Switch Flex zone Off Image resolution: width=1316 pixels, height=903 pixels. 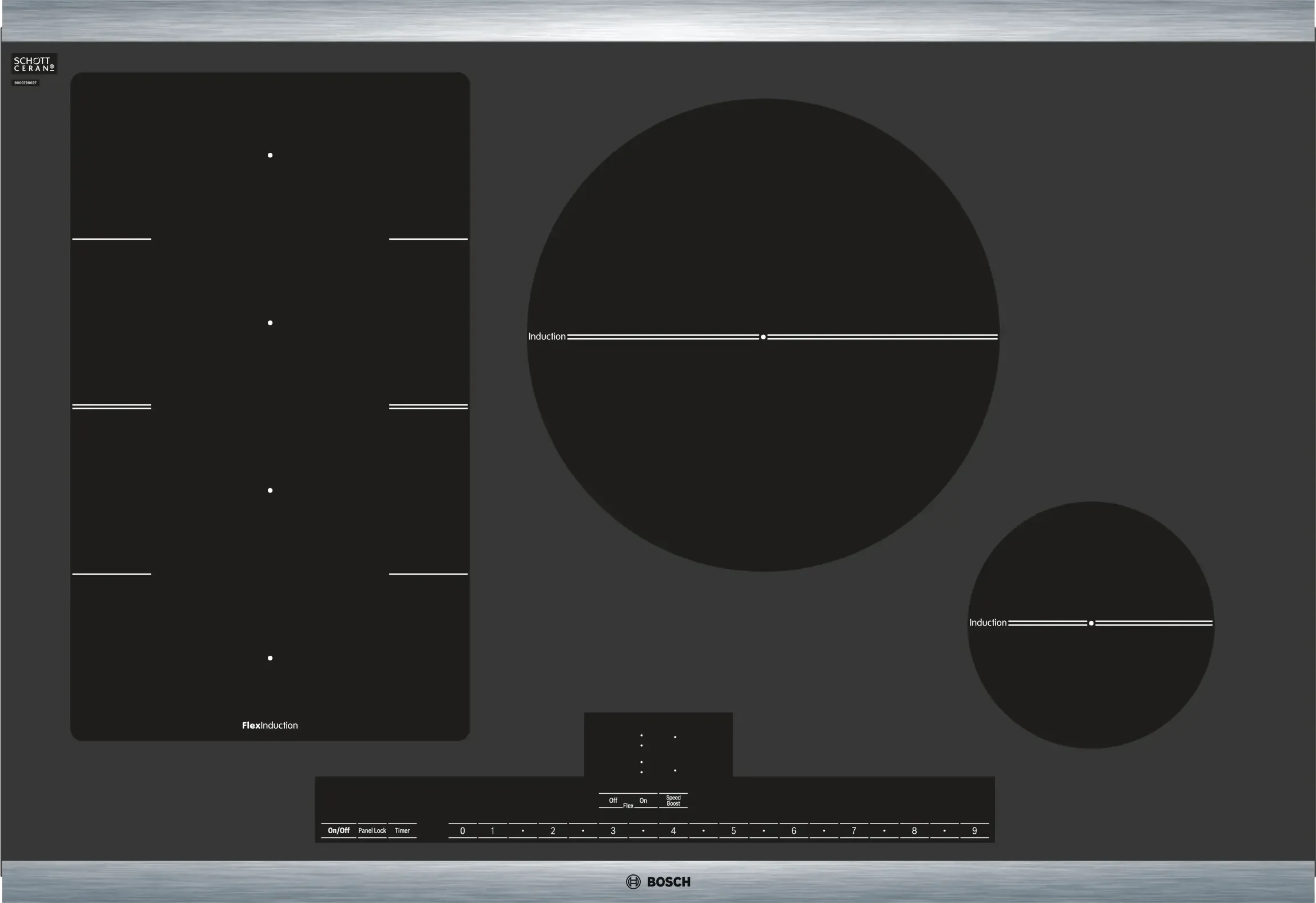coord(613,800)
